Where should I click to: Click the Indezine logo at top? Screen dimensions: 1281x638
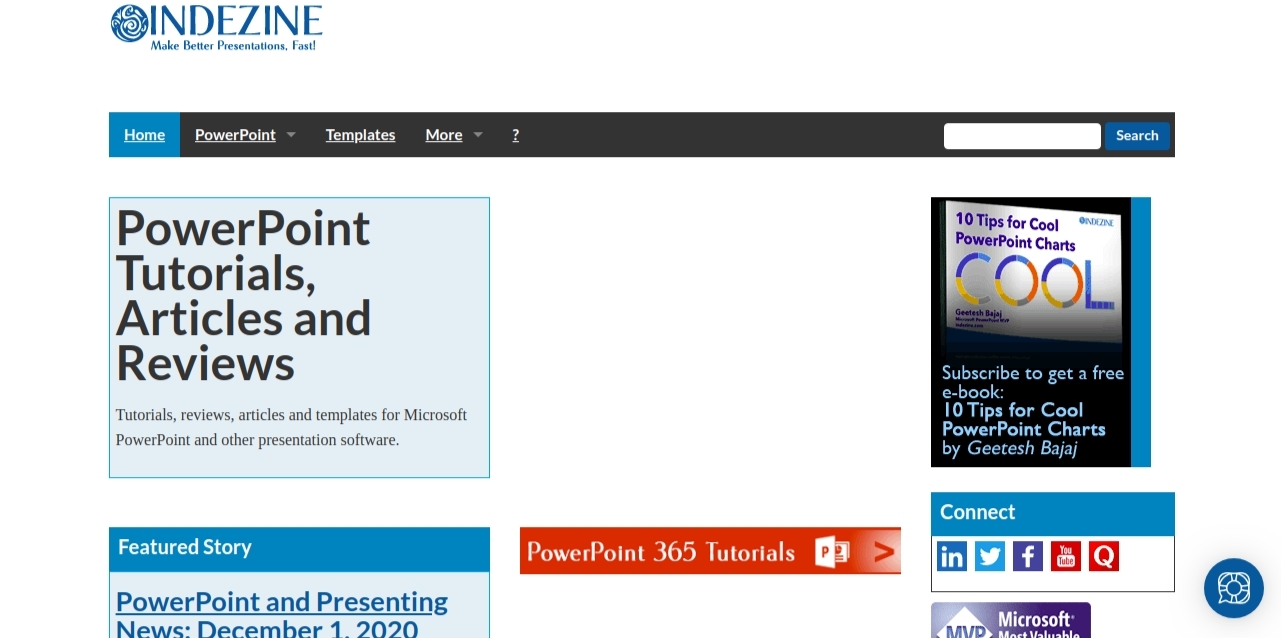(217, 27)
